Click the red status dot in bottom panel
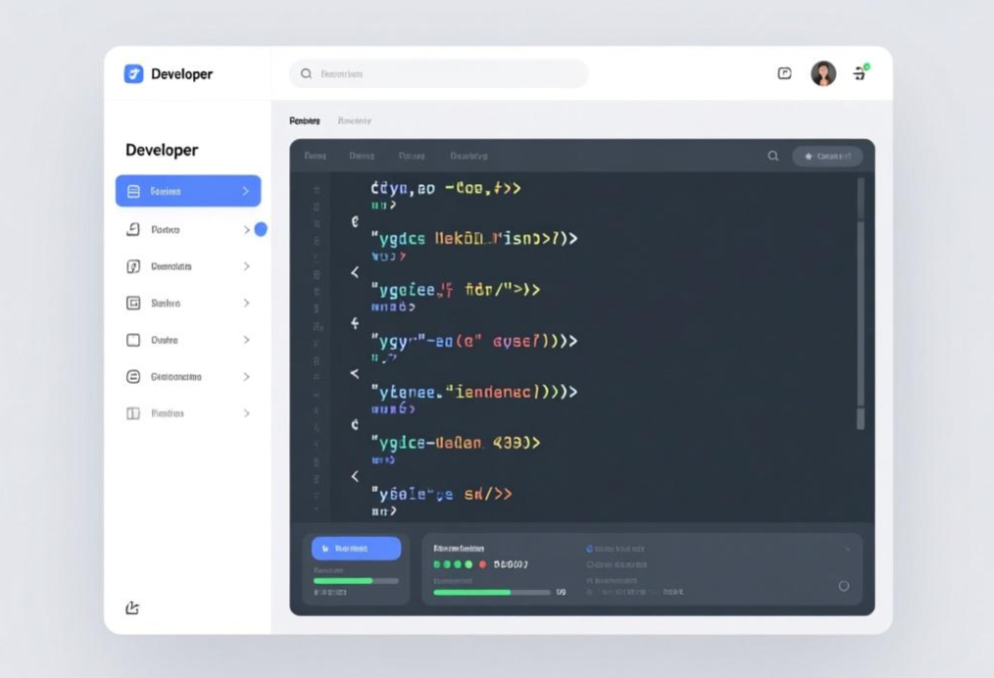Viewport: 994px width, 678px height. [482, 564]
